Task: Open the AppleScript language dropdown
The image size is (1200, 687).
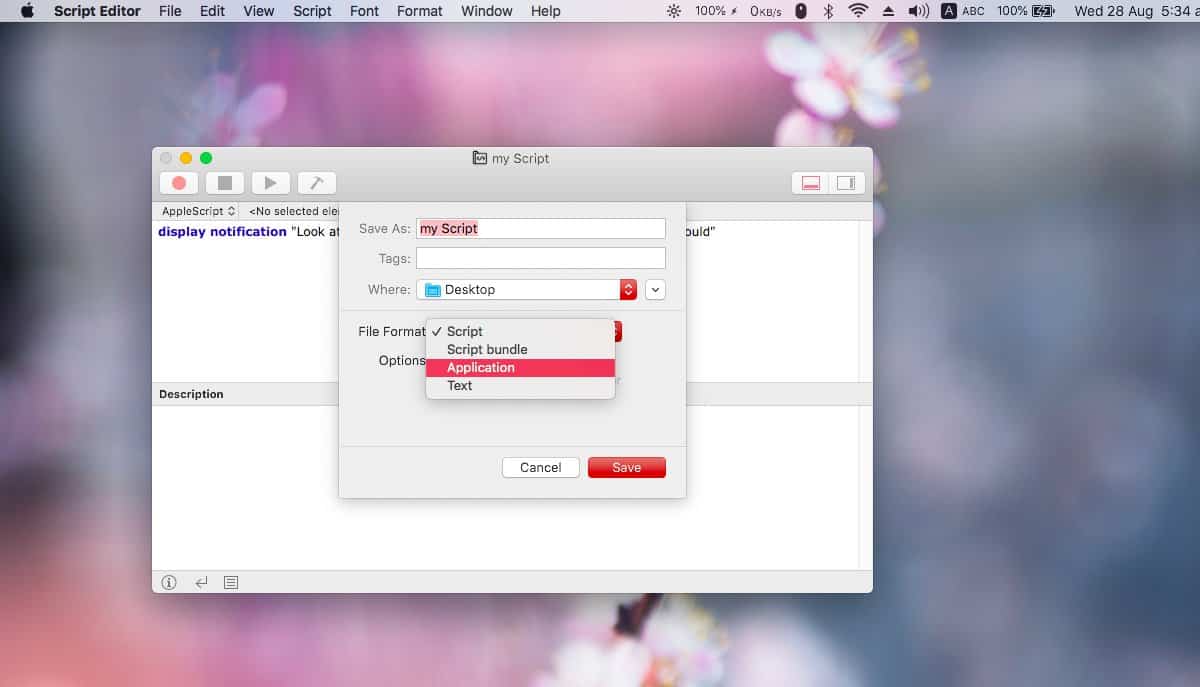Action: tap(198, 211)
